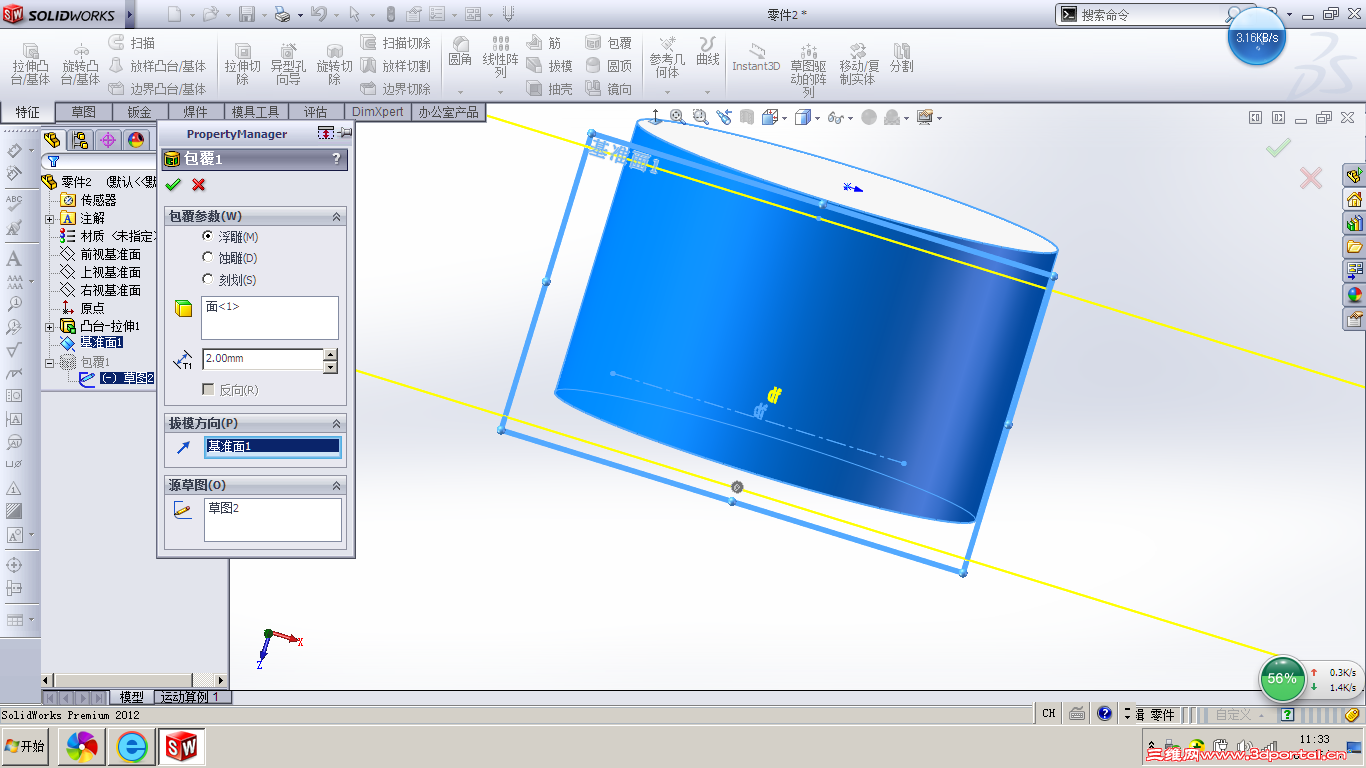The width and height of the screenshot is (1366, 768).
Task: Decrease the wrap thickness with down spinner
Action: click(331, 367)
